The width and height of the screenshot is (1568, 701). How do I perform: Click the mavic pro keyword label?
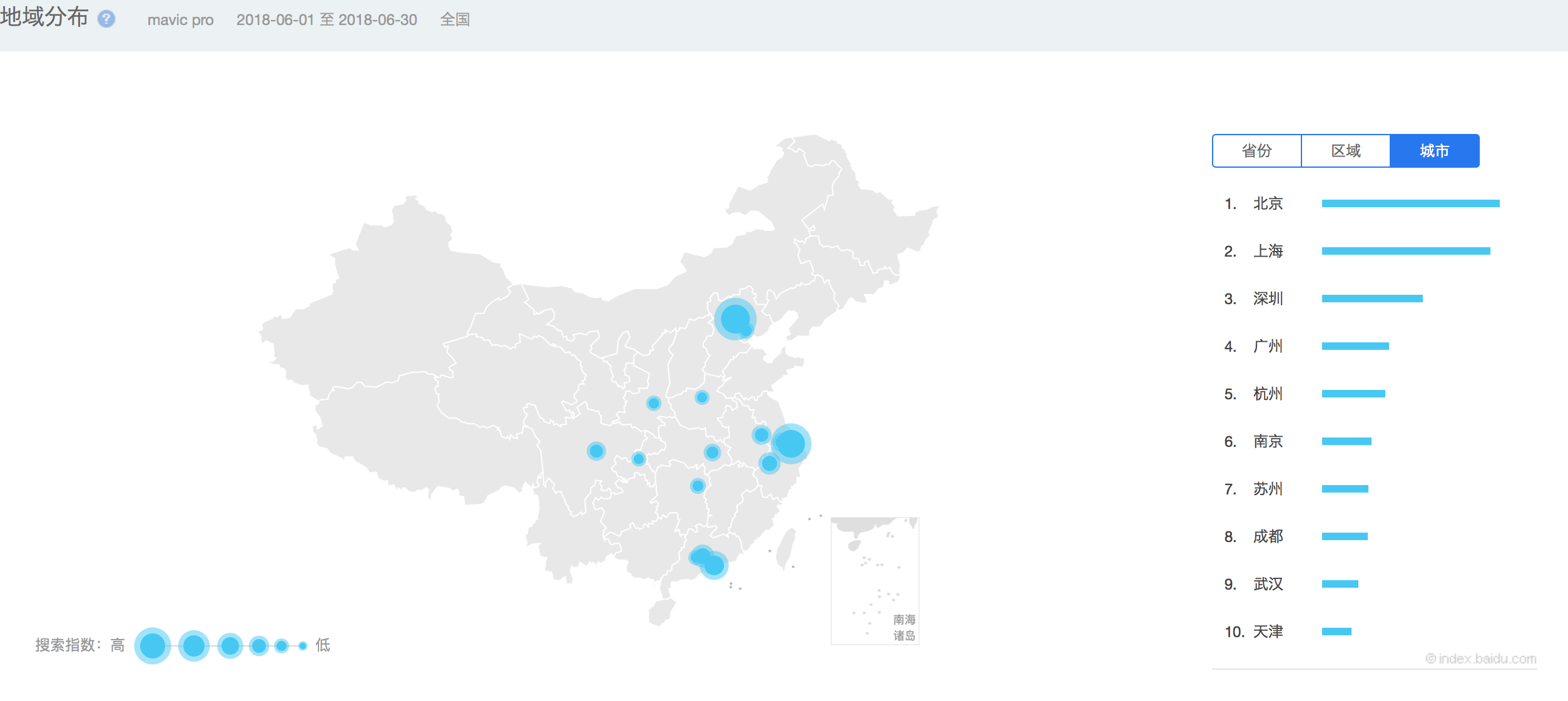point(180,20)
